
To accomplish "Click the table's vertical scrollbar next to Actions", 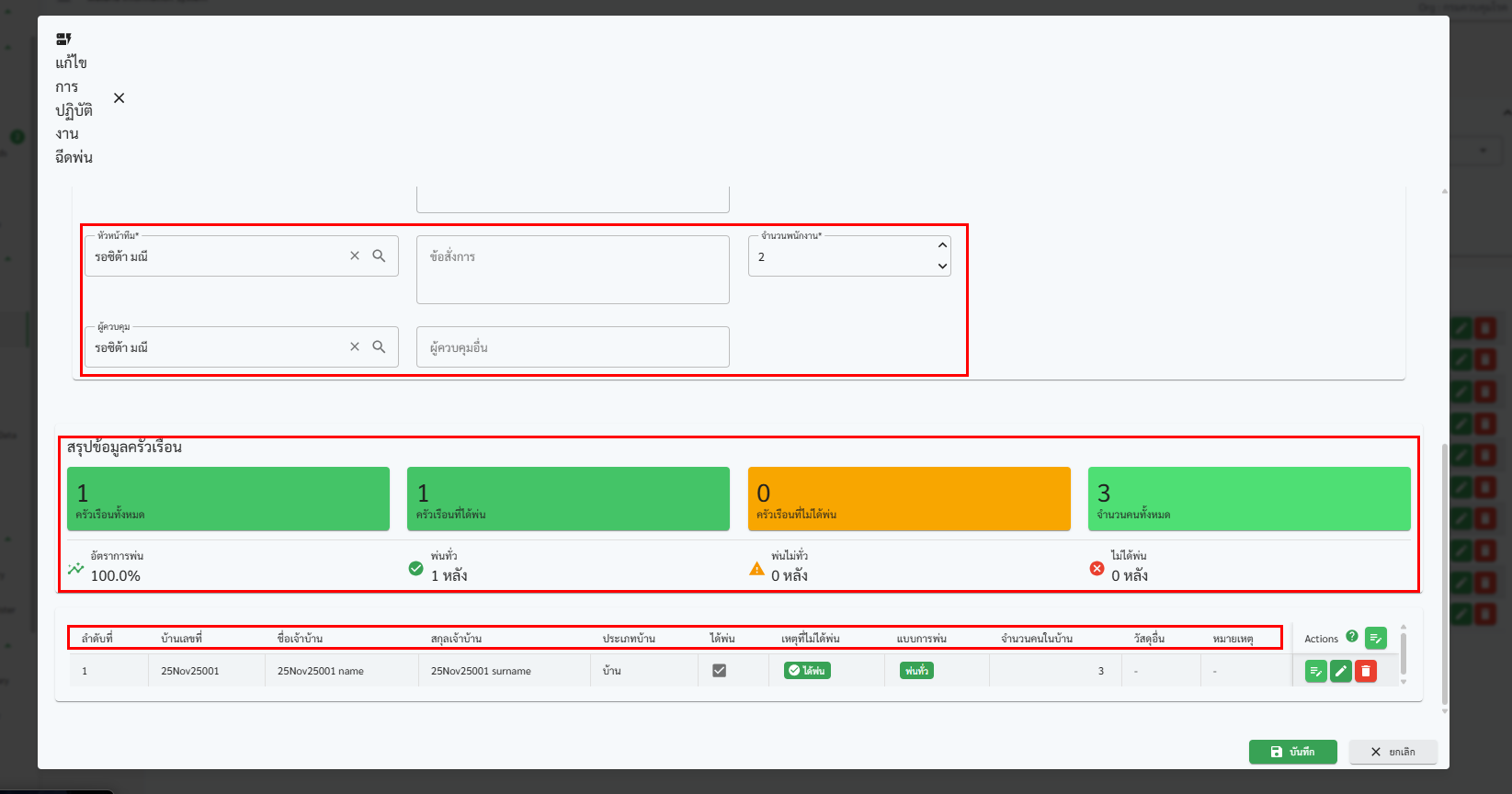I will (1403, 654).
